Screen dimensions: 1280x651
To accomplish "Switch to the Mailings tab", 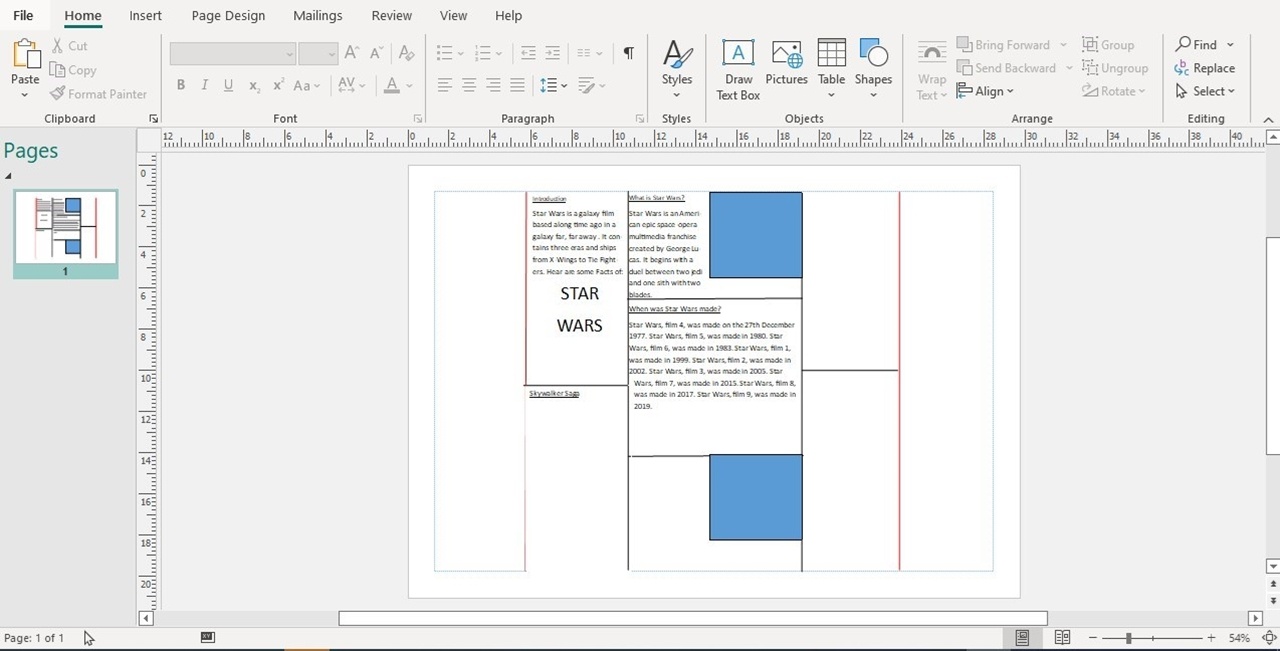I will point(317,15).
